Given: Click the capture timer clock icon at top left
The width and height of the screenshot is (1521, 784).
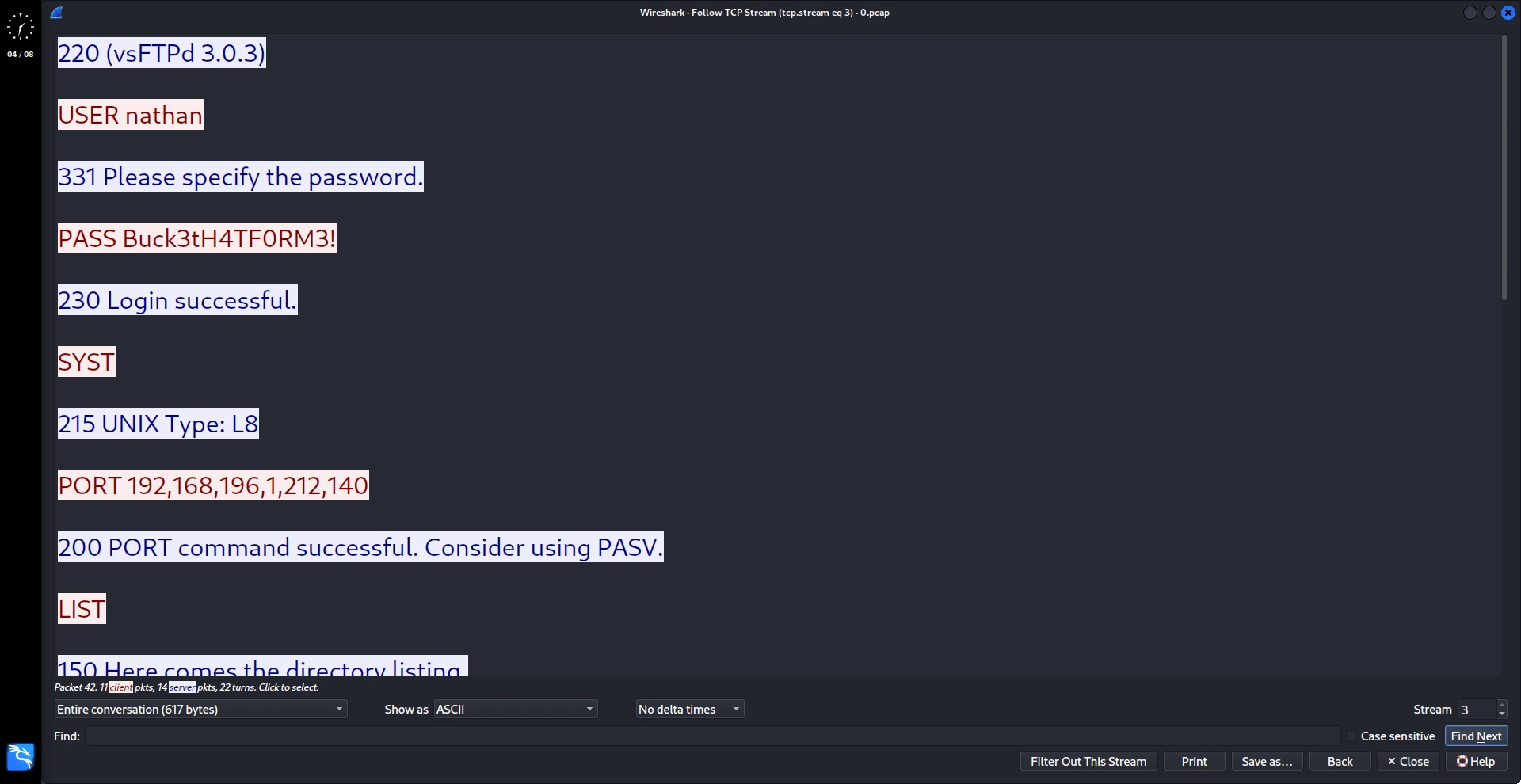Looking at the screenshot, I should coord(20,28).
